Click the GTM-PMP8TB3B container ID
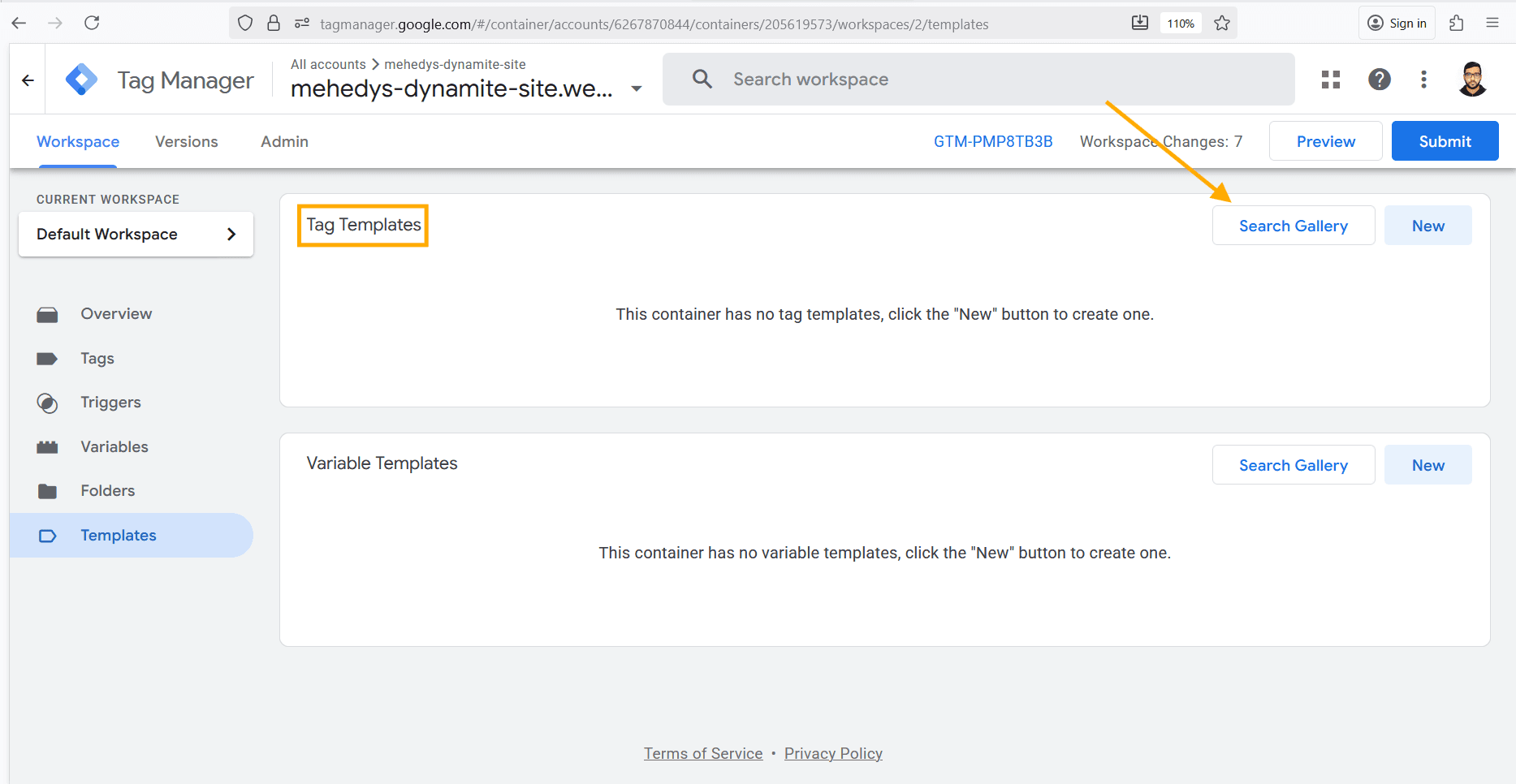Image resolution: width=1516 pixels, height=784 pixels. pos(993,141)
